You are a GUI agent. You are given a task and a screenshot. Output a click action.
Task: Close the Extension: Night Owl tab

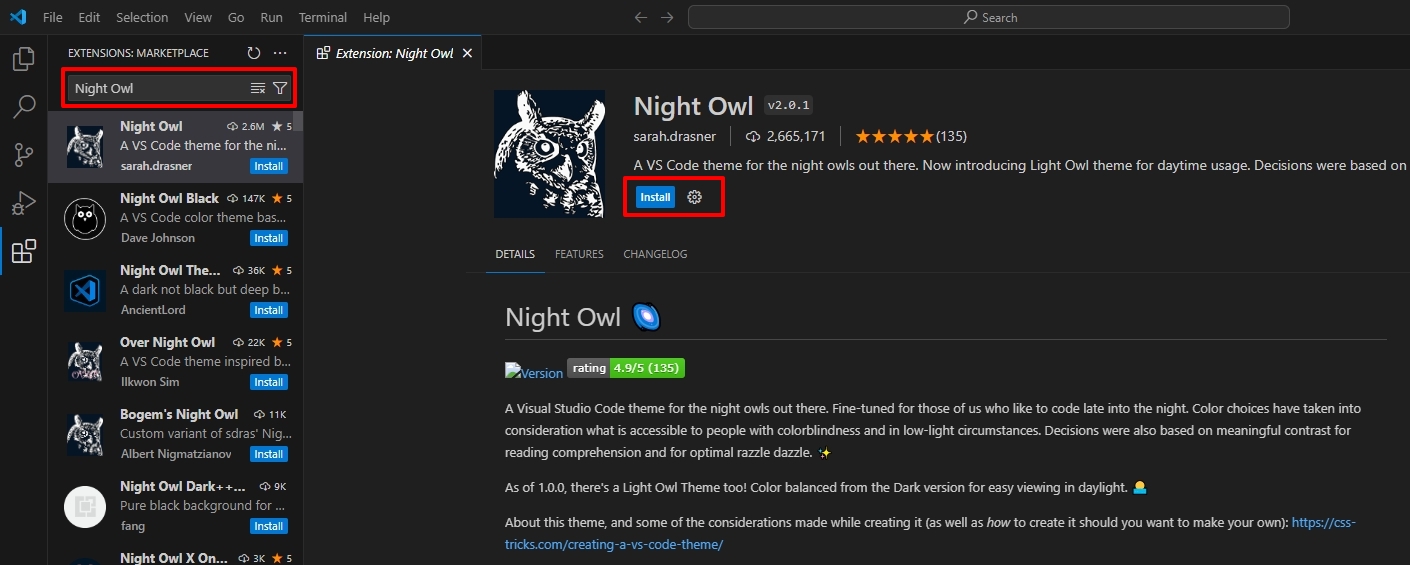click(x=467, y=53)
